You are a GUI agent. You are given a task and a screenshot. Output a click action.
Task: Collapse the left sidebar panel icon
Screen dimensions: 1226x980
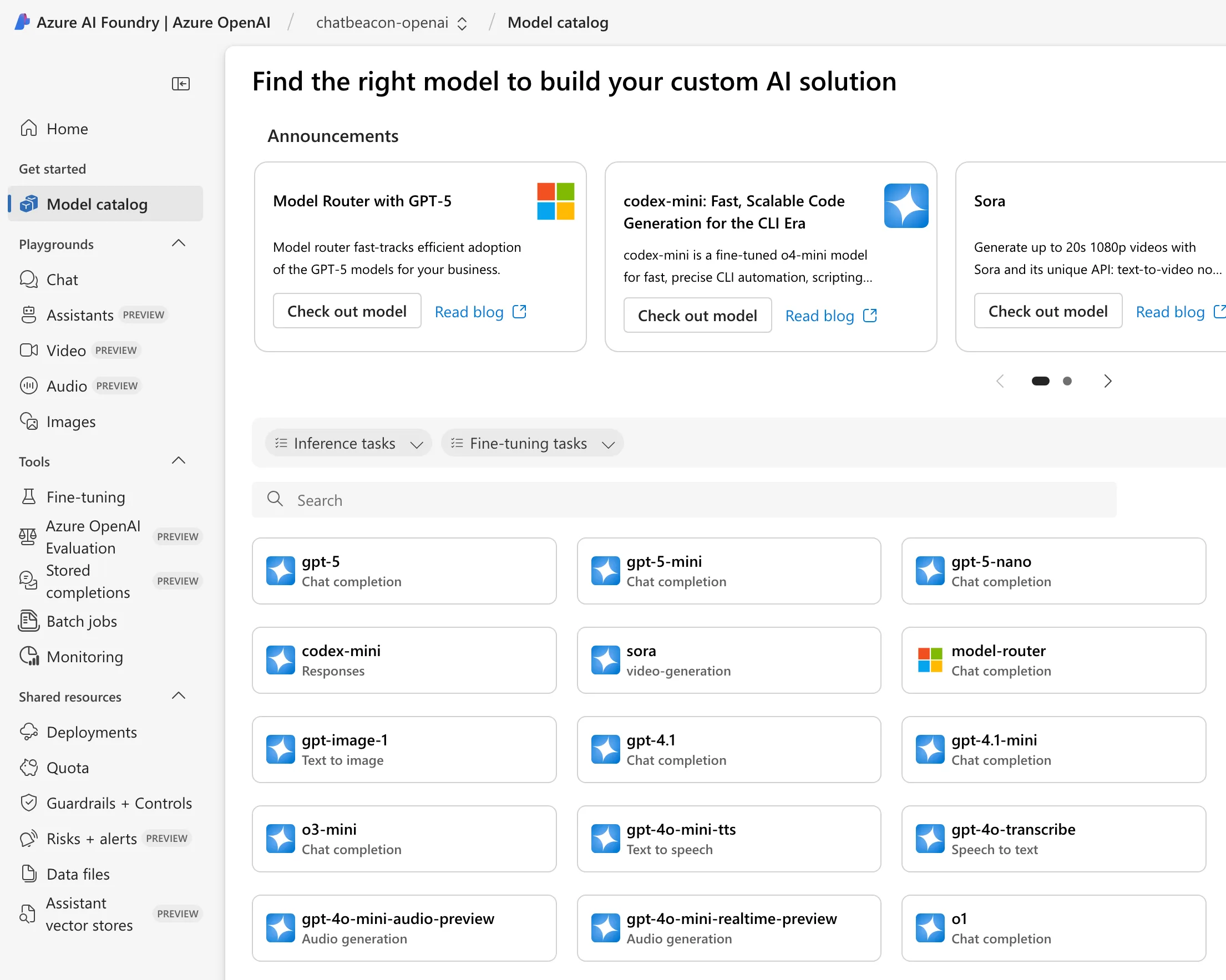coord(180,84)
